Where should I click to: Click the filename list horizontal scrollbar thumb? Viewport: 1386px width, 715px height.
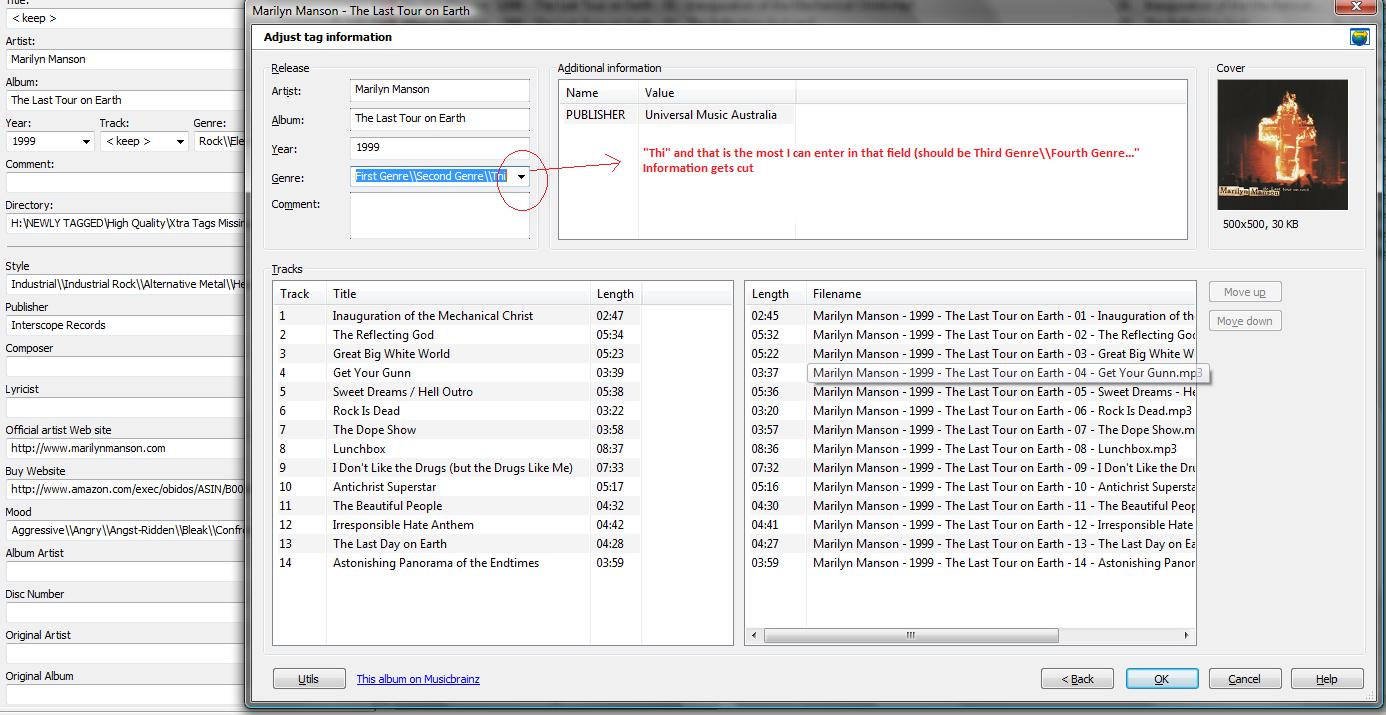[x=910, y=635]
